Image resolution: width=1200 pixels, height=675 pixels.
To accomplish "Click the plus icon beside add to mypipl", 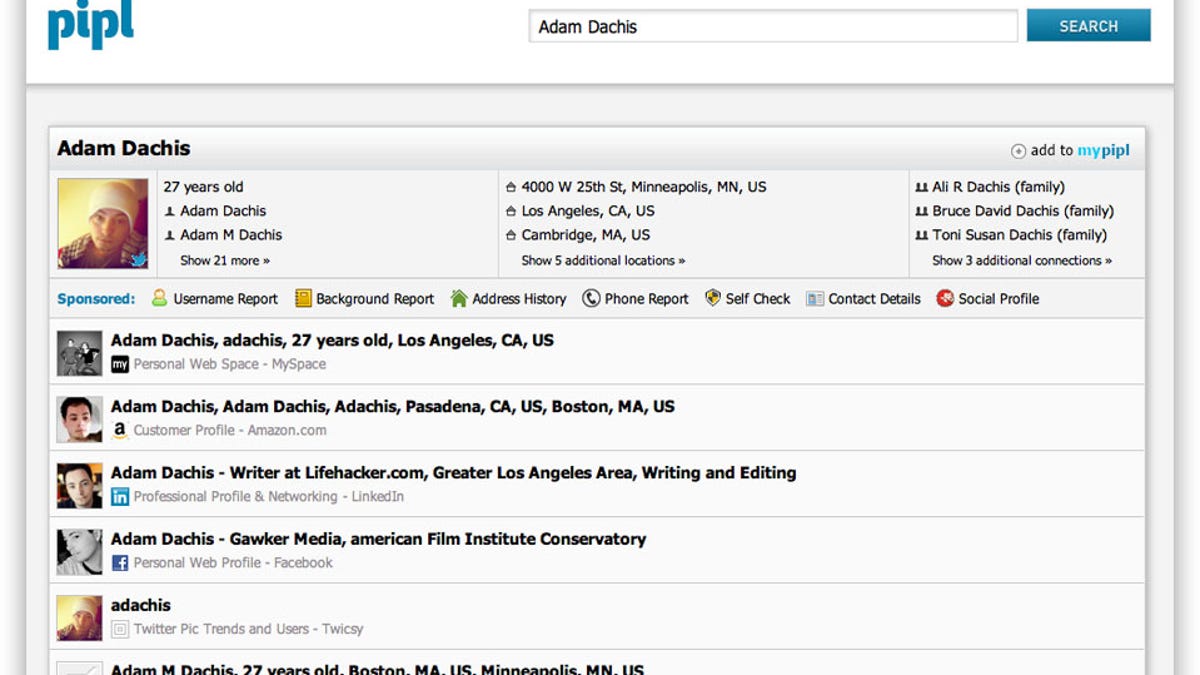I will [1018, 151].
